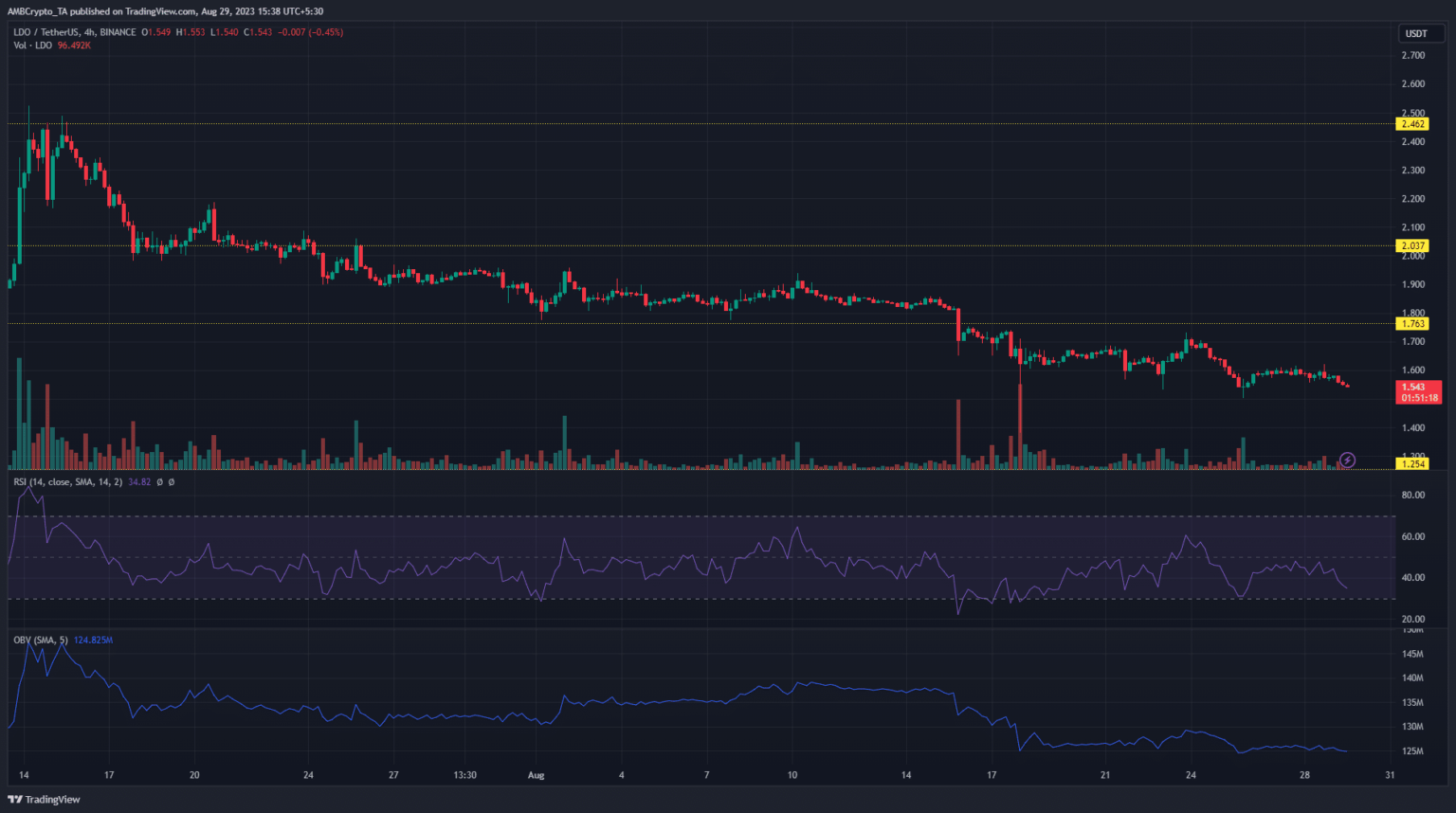Click the OBV (SMA, 5) legend label
The image size is (1456, 813).
tap(41, 641)
